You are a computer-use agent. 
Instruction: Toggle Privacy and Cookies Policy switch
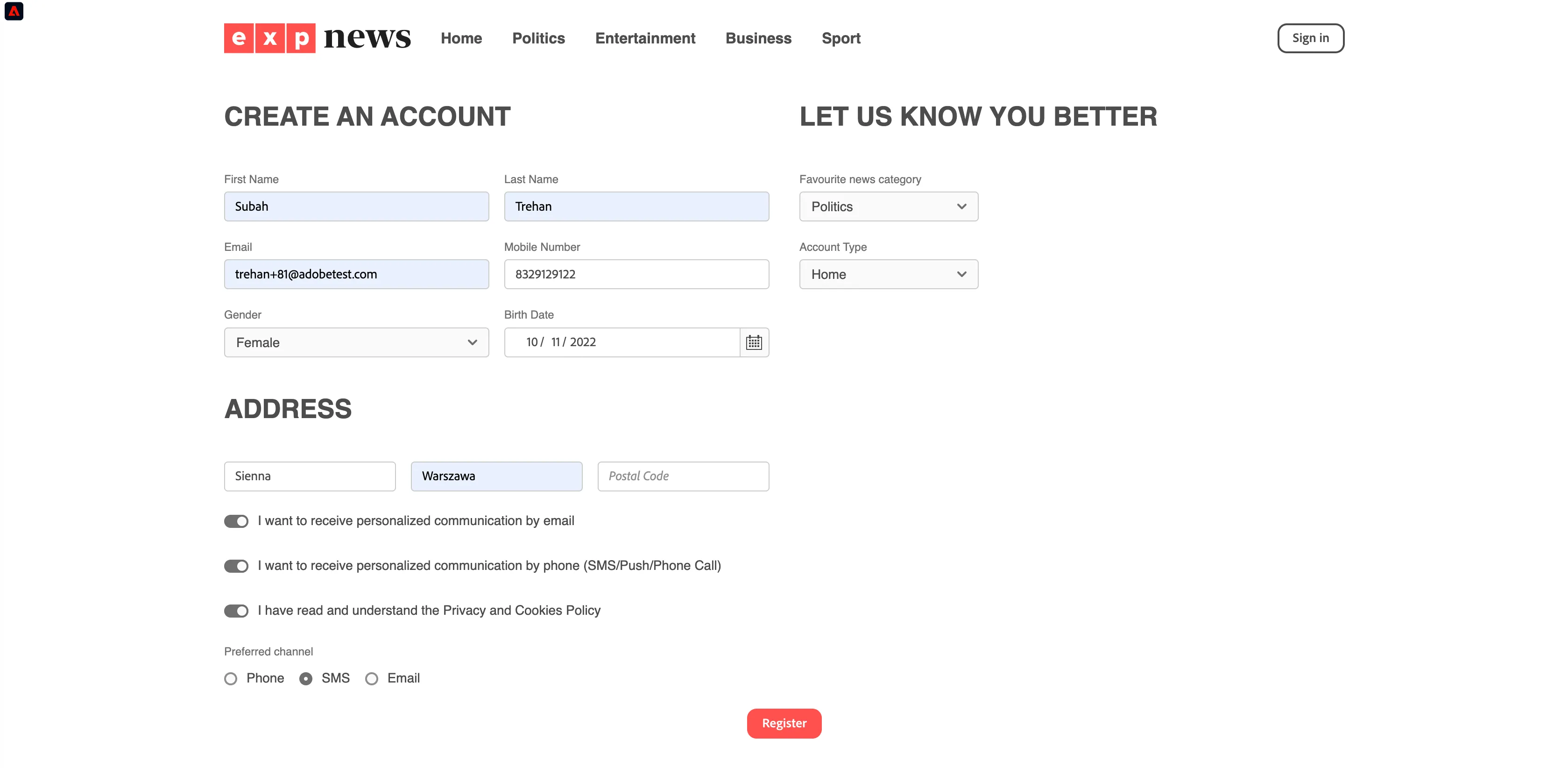pyautogui.click(x=236, y=611)
